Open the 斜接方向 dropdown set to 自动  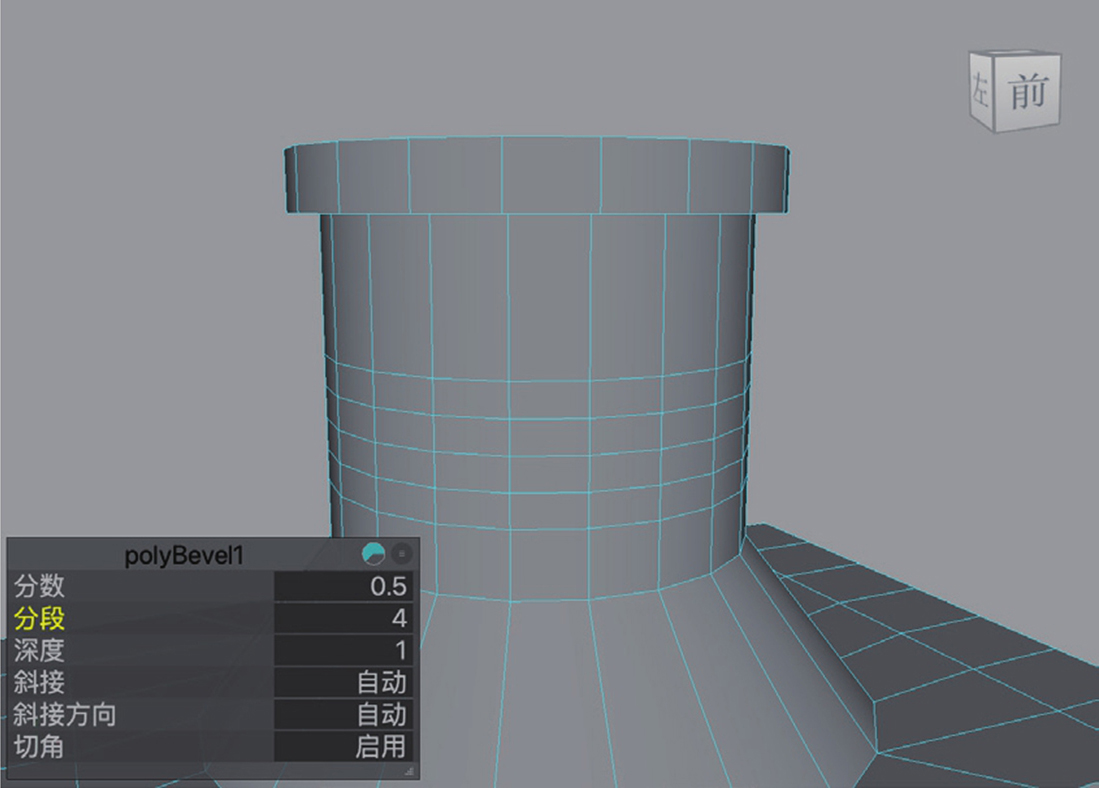point(343,714)
